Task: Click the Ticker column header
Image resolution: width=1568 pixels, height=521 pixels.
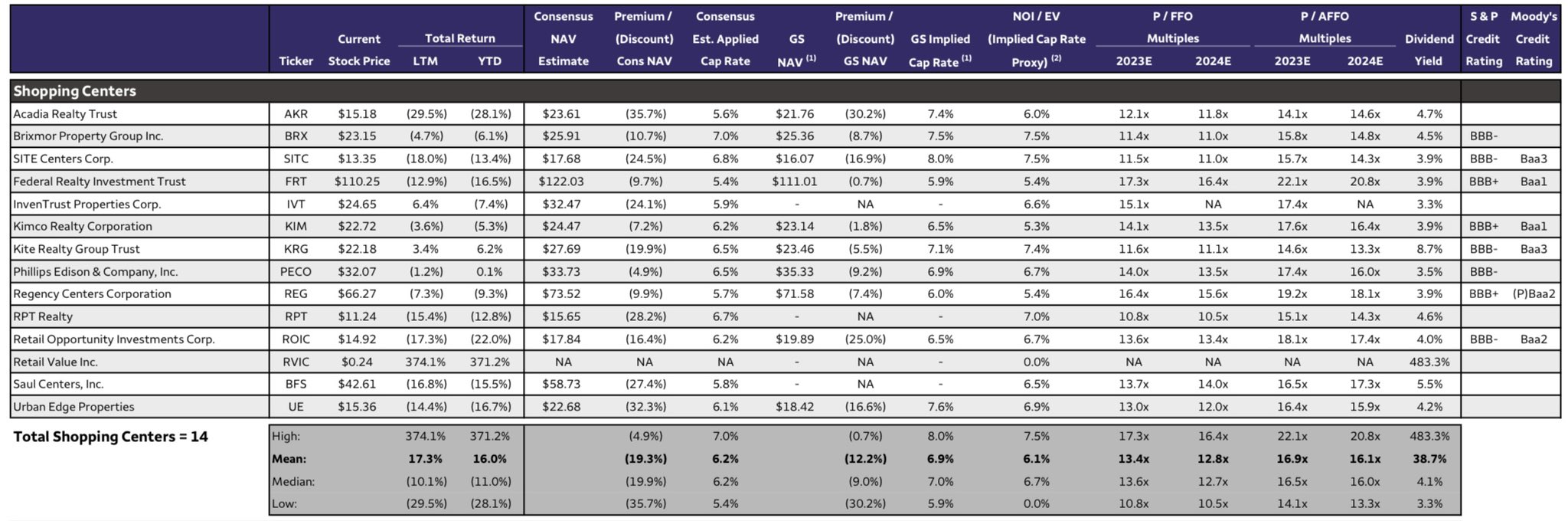Action: 296,61
